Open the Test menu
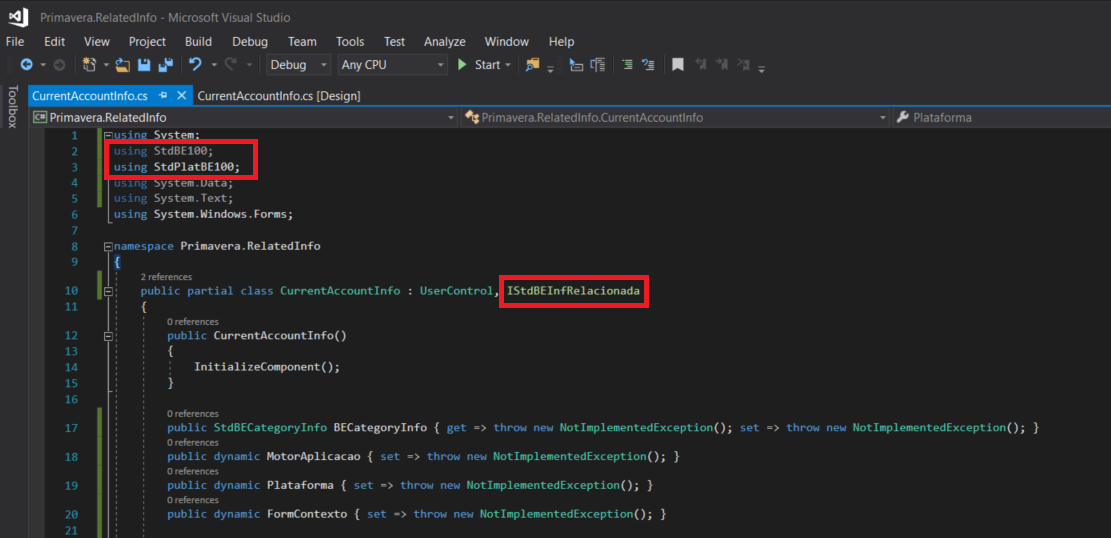 (395, 42)
